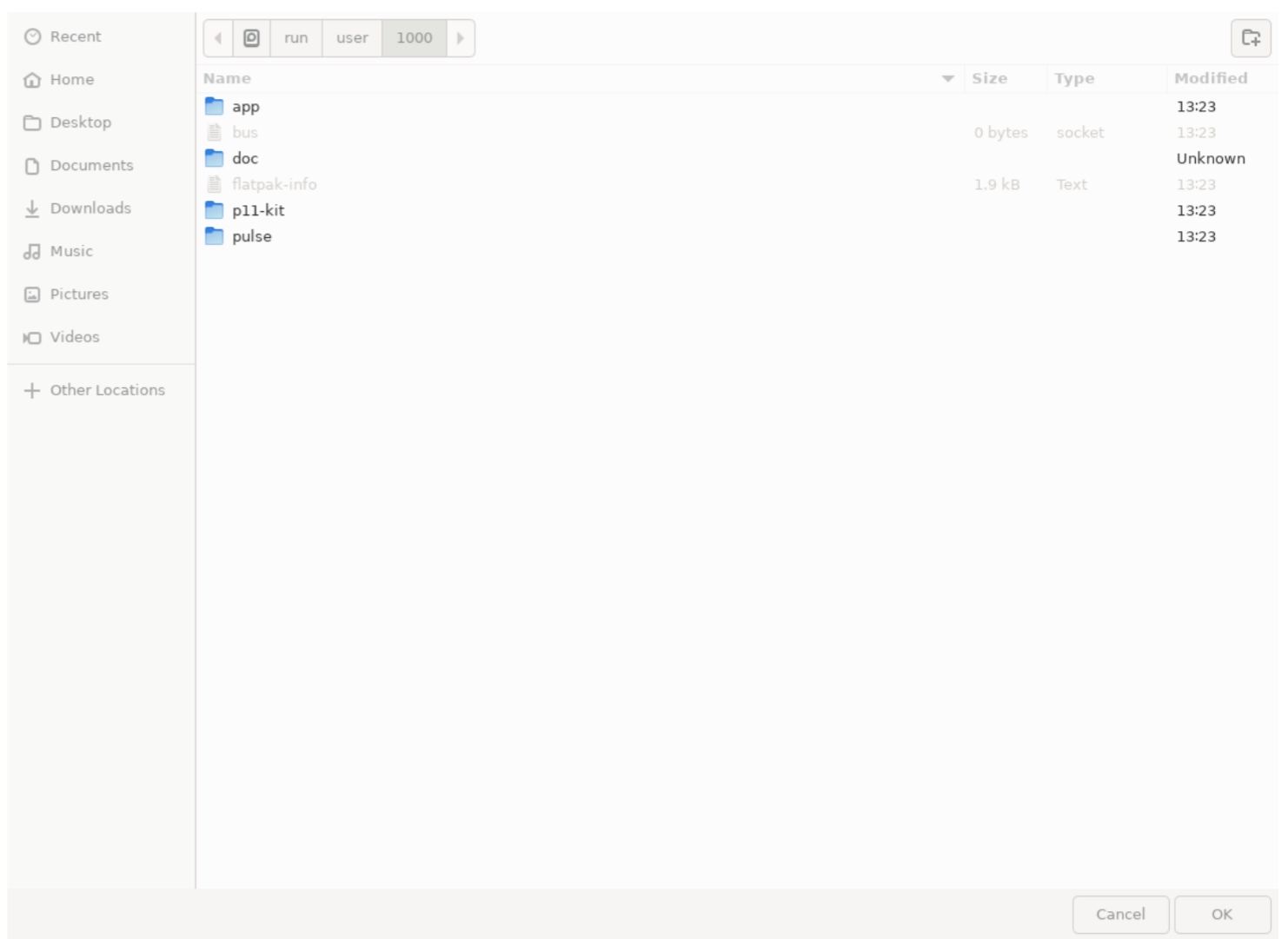Dismiss the dialog with Cancel

pyautogui.click(x=1120, y=914)
